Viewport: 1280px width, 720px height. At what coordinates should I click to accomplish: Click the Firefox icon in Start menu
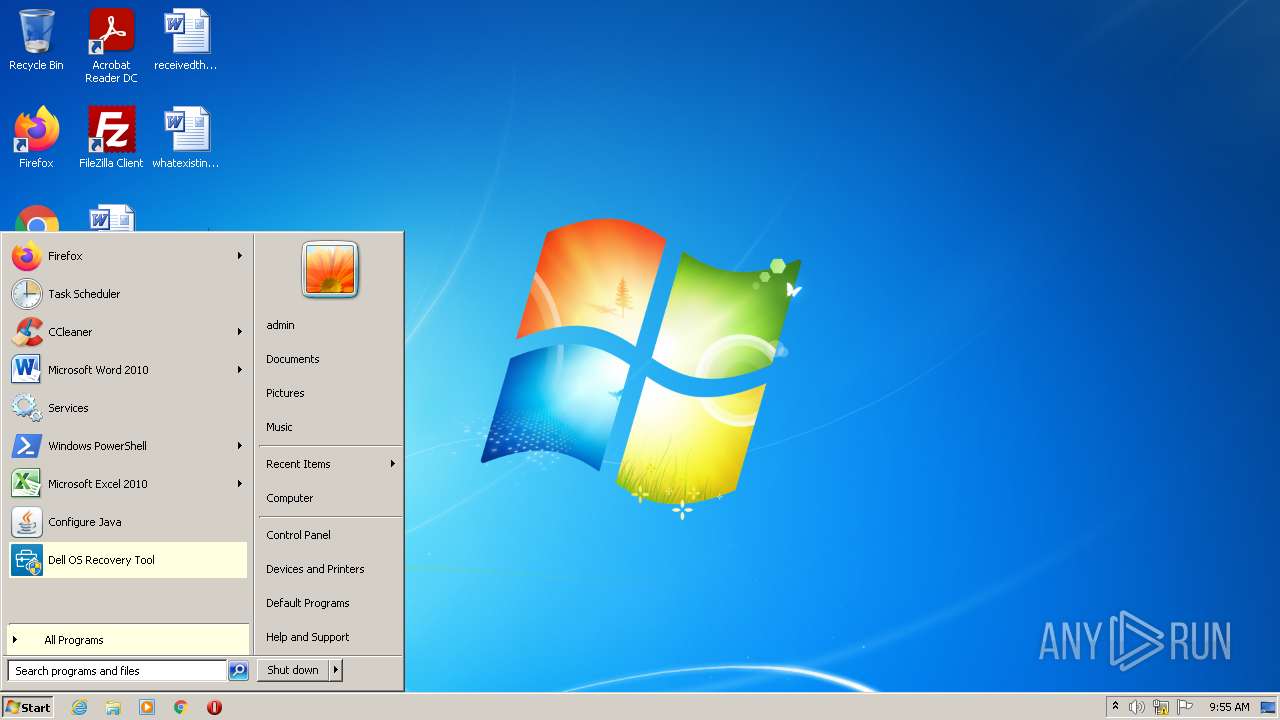27,256
